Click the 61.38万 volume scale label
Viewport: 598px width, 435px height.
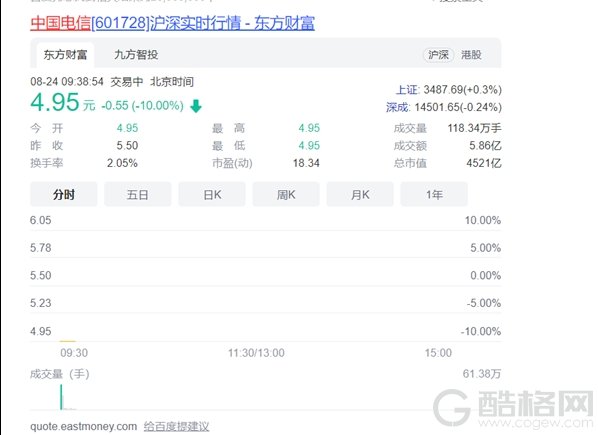pyautogui.click(x=482, y=374)
